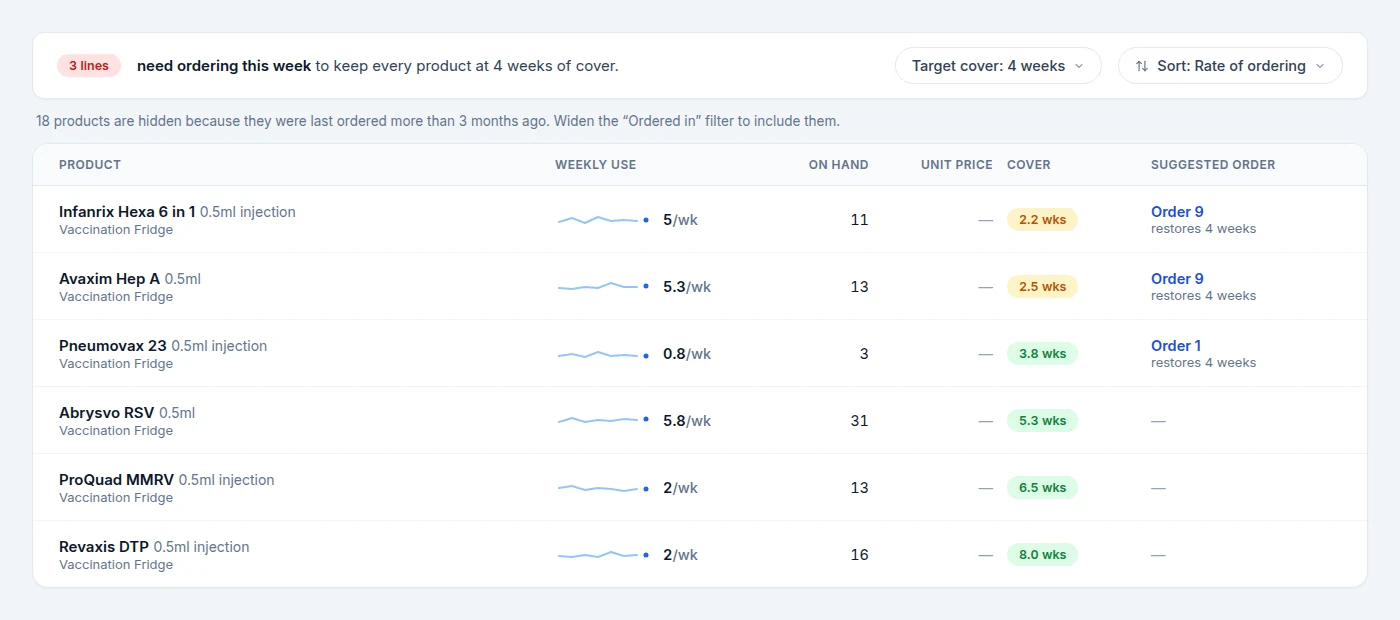
Task: Open the Target cover: 4 weeks dropdown
Action: pos(998,66)
